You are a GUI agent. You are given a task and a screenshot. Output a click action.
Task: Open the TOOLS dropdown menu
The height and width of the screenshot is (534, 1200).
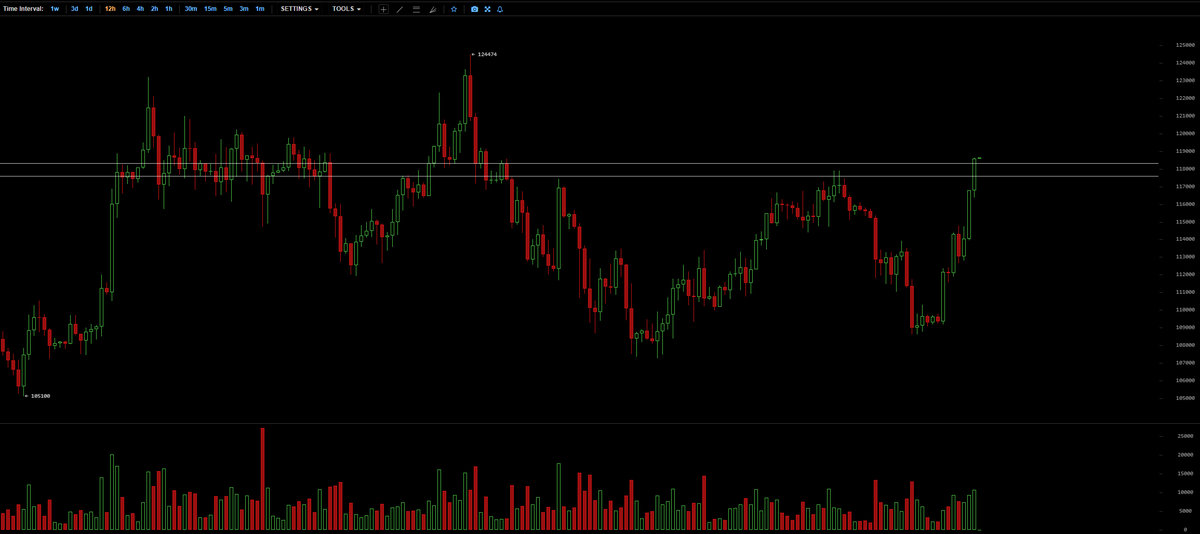pyautogui.click(x=346, y=8)
